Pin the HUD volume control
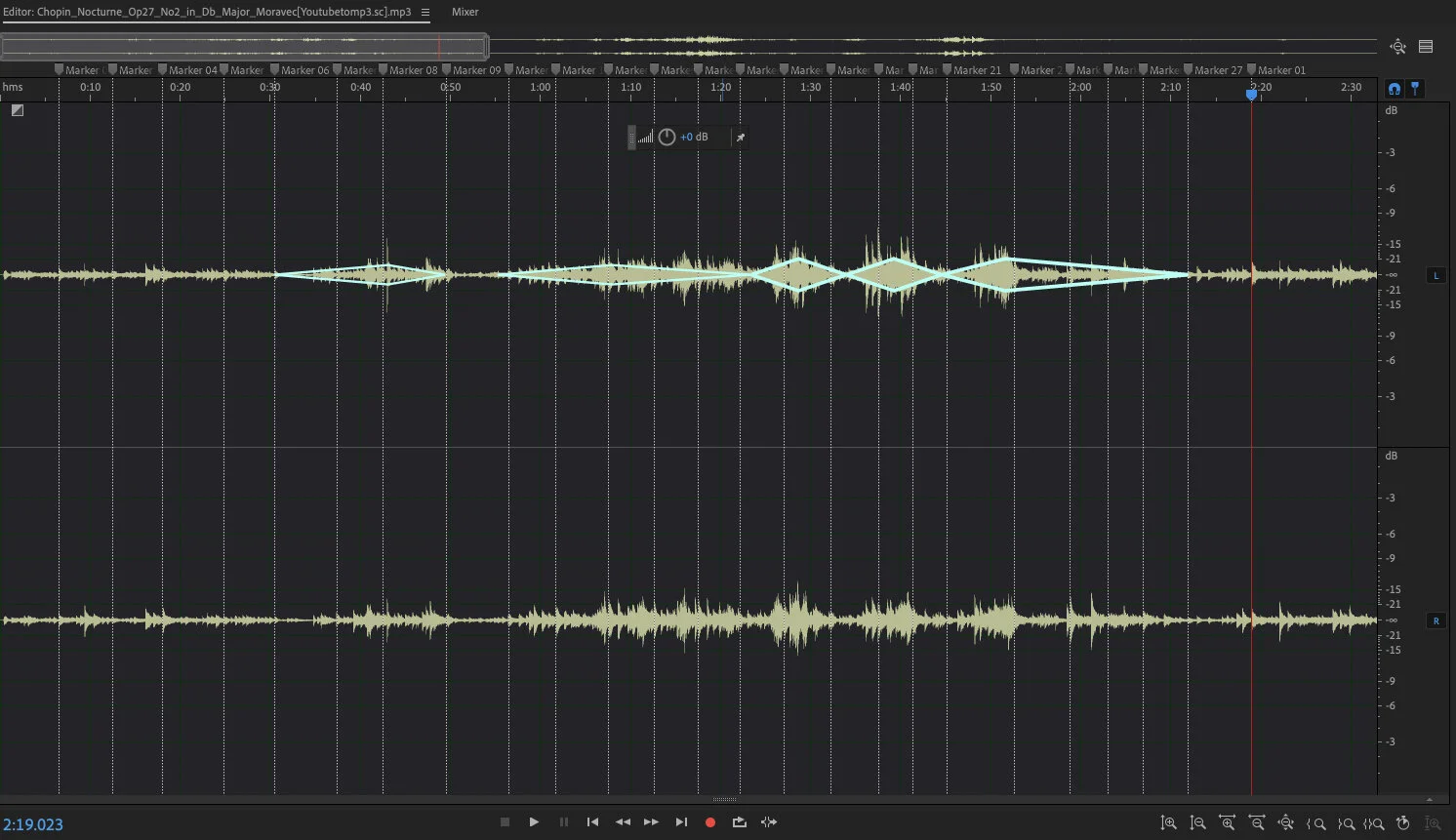Screen dimensions: 1456x840 (740, 138)
